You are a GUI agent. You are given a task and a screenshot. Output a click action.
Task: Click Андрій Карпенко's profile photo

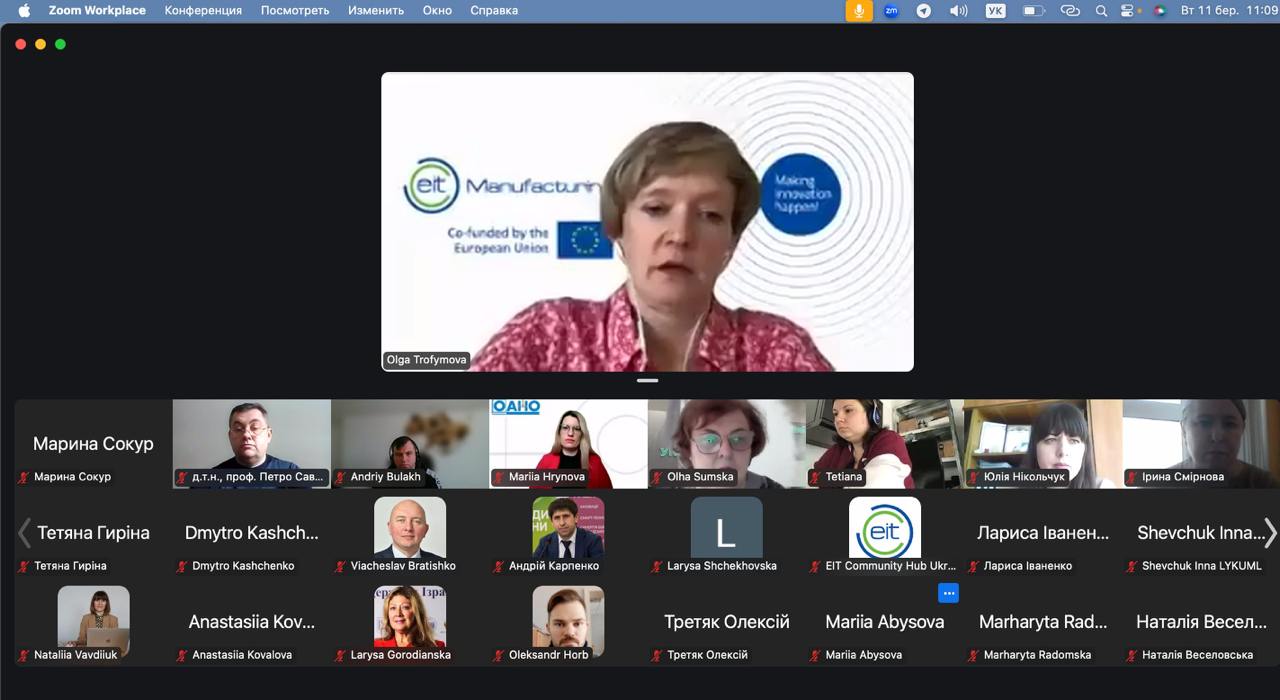click(x=568, y=527)
